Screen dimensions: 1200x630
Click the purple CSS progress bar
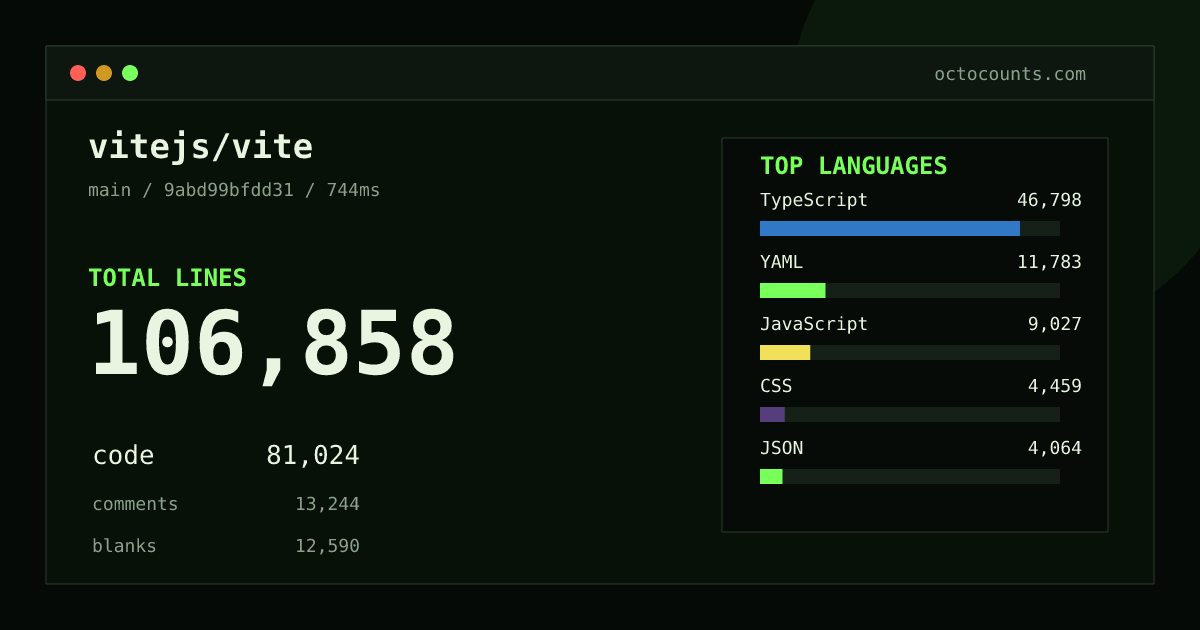click(772, 414)
